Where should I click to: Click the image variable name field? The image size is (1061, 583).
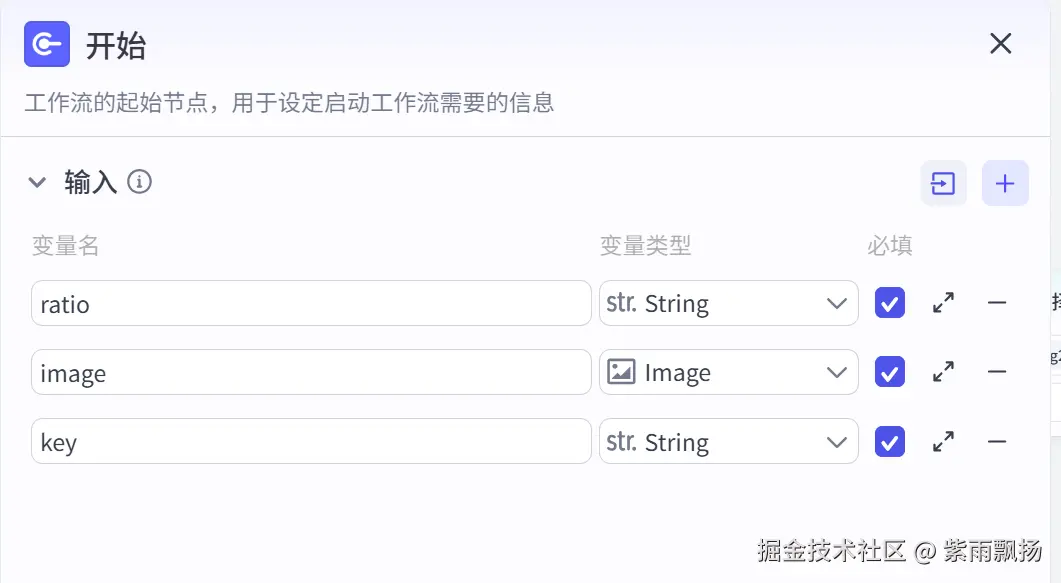pyautogui.click(x=310, y=372)
